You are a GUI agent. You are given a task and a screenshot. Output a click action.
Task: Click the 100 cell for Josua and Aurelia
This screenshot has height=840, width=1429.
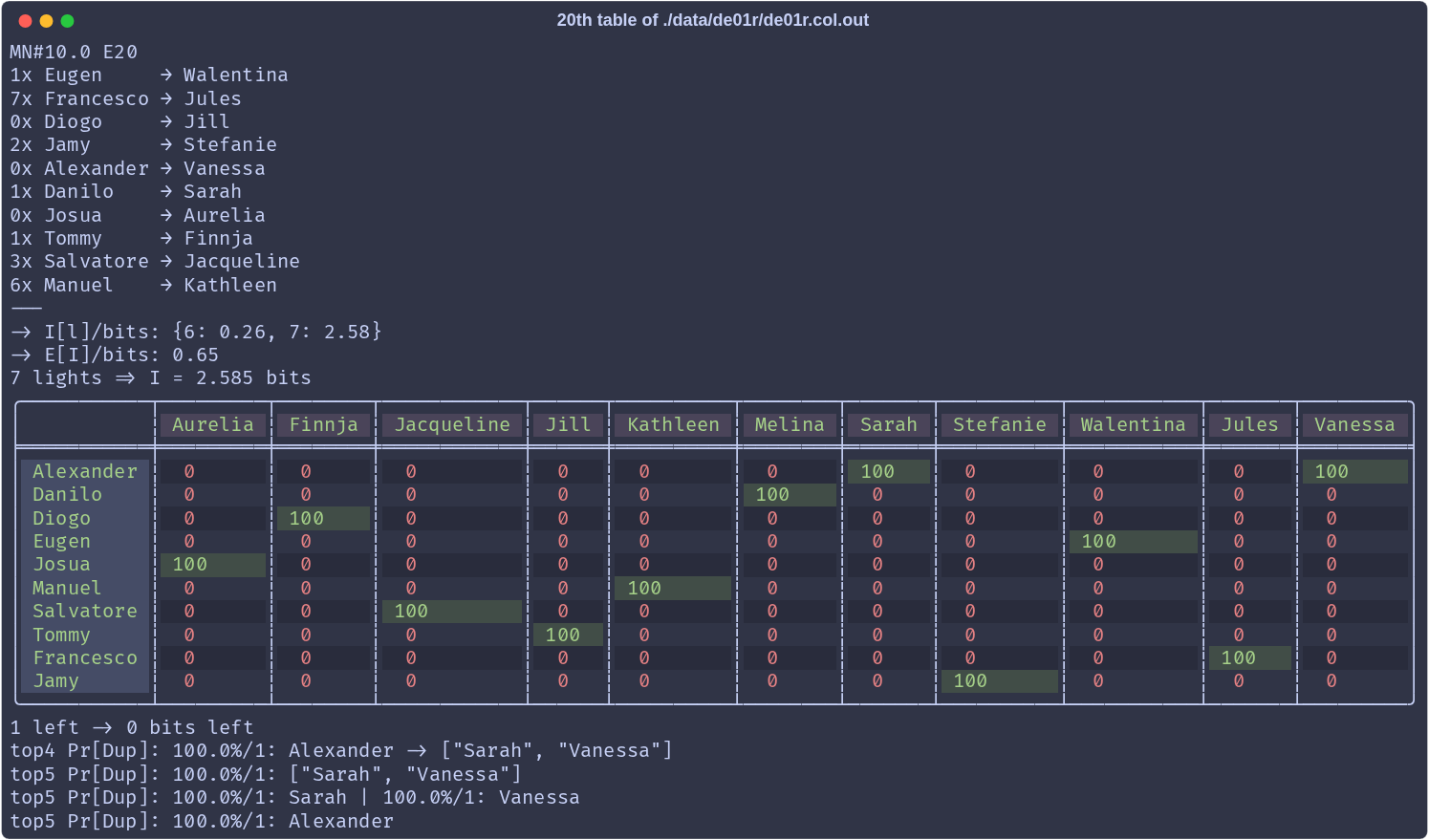point(213,564)
